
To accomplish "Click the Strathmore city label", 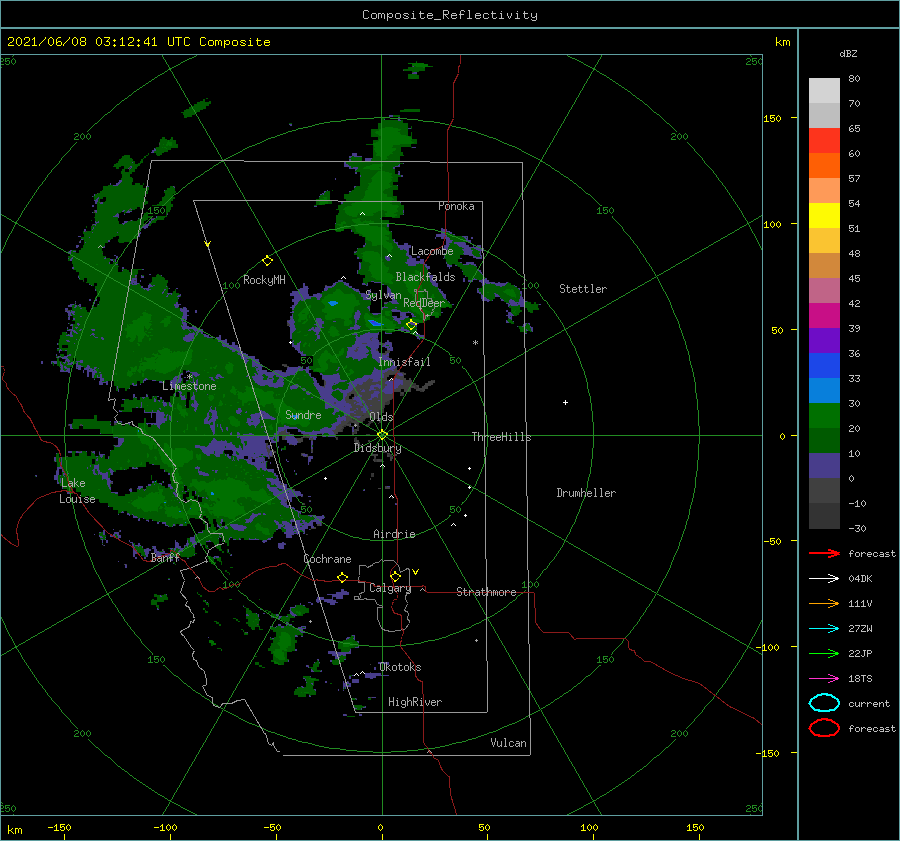I will (x=486, y=592).
